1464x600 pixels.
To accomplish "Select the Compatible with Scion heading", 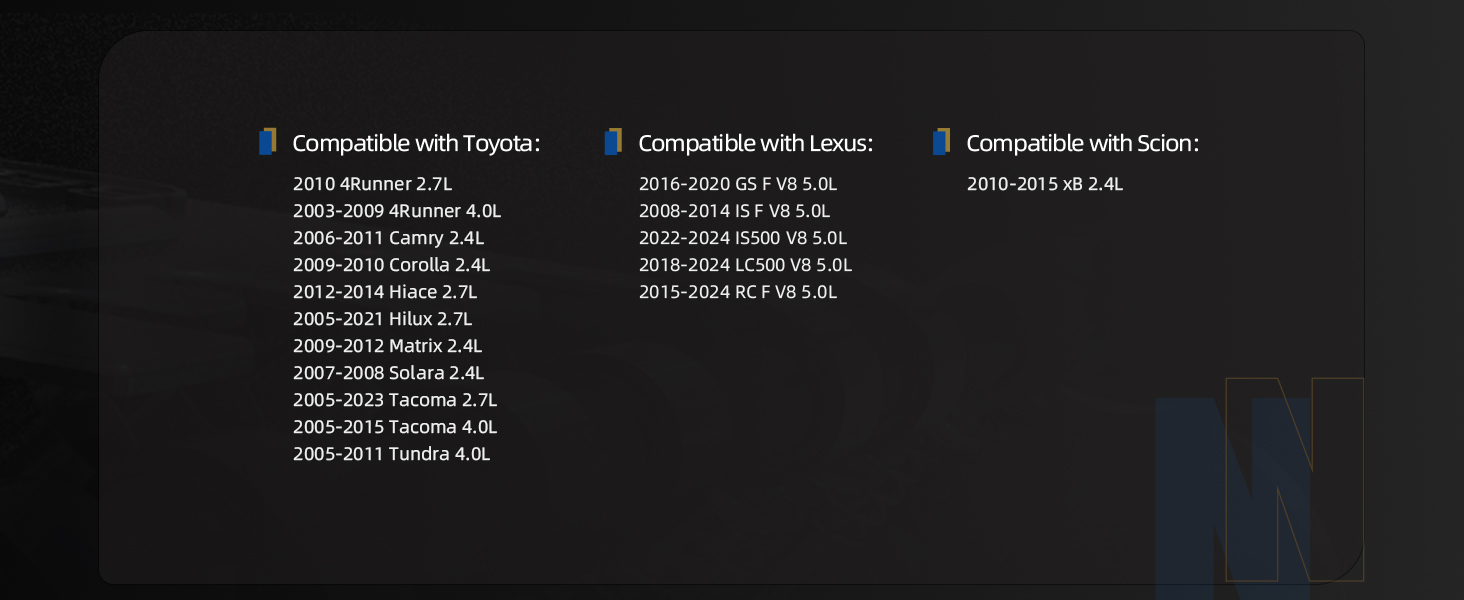I will click(1083, 143).
